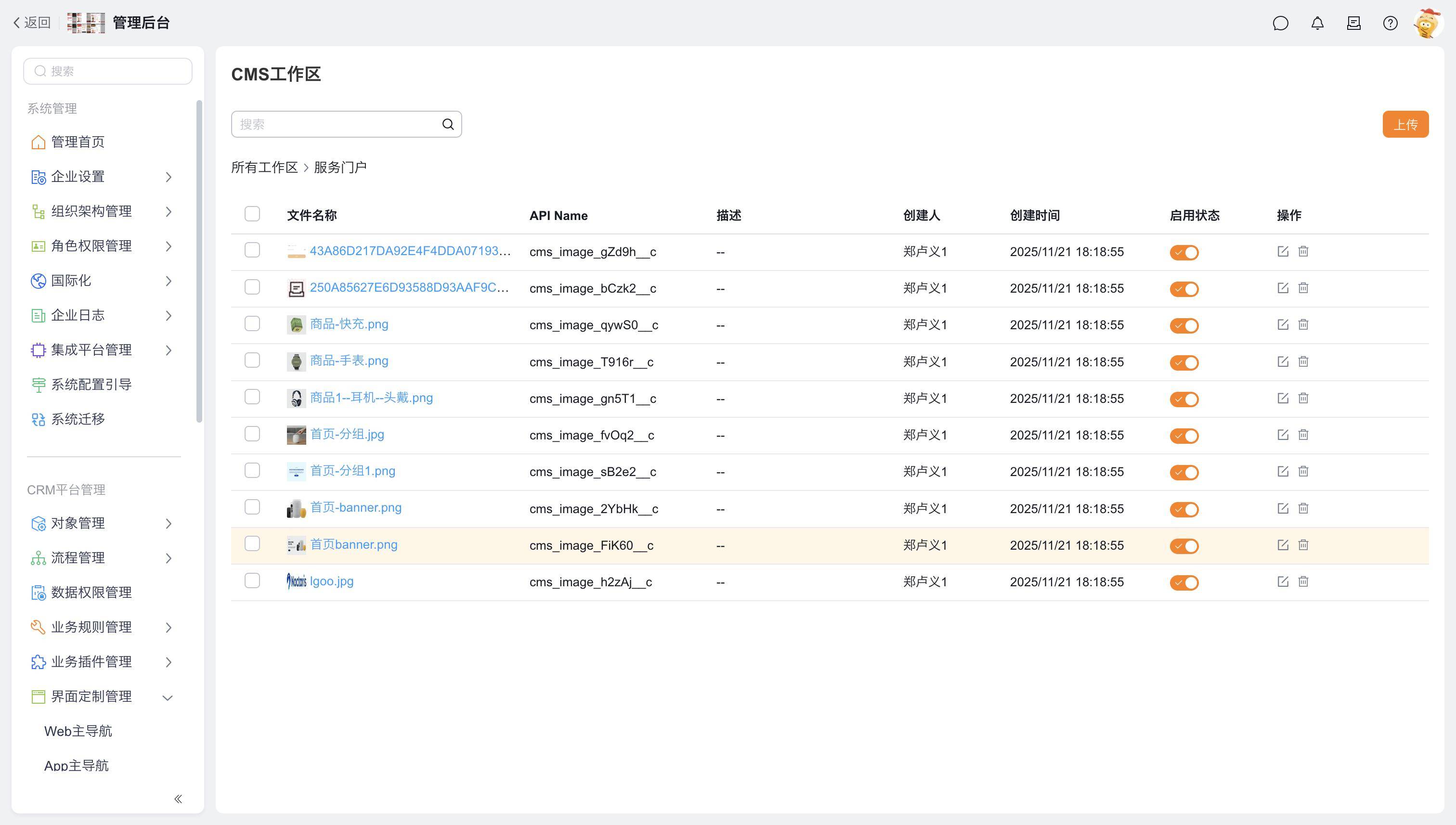Click the search magnifier in CMS search box
Image resolution: width=1456 pixels, height=825 pixels.
pos(448,124)
